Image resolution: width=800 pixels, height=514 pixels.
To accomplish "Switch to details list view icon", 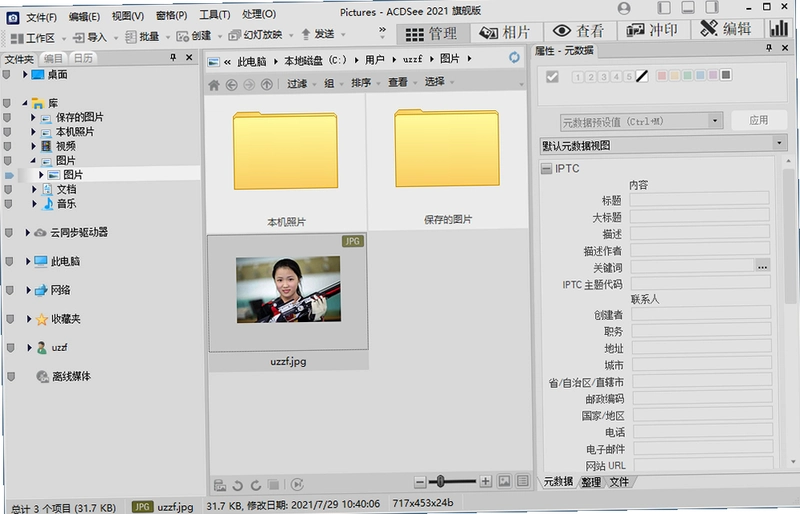I will click(522, 481).
